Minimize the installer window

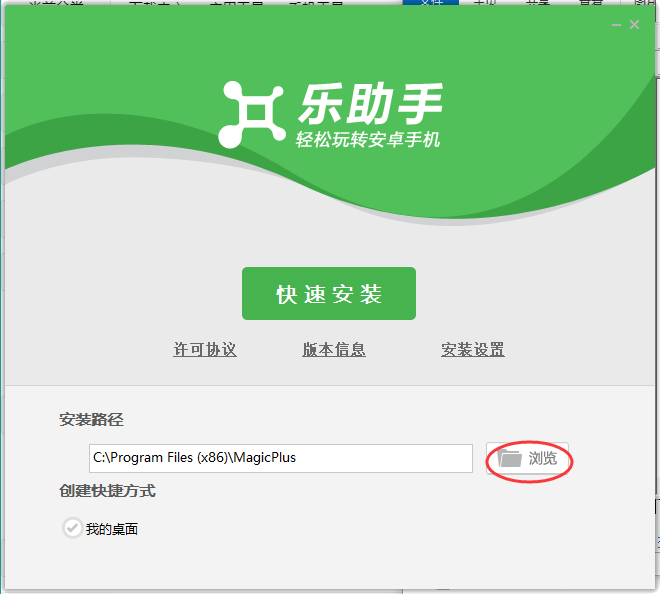pyautogui.click(x=616, y=25)
